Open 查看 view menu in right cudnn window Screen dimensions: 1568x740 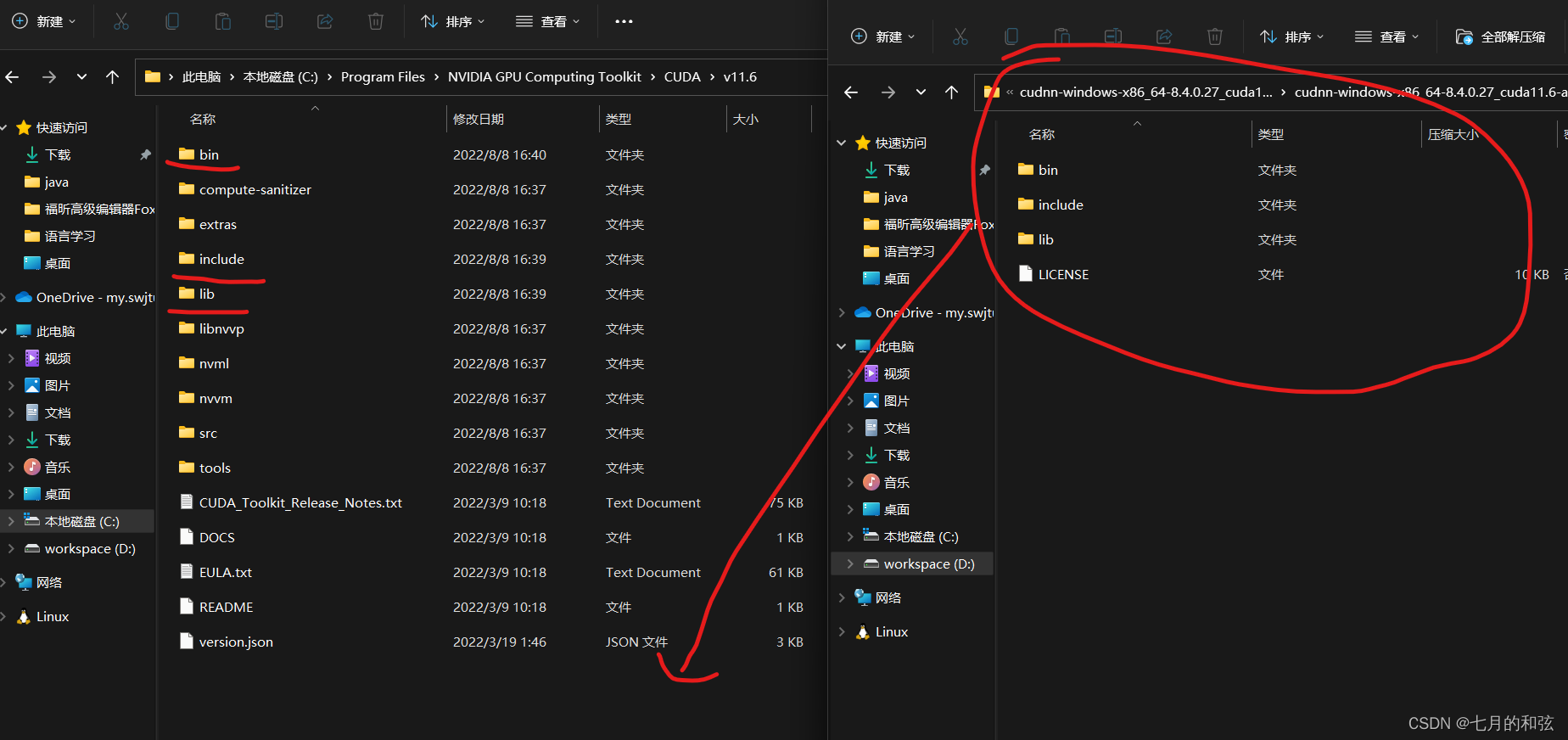(x=1387, y=36)
